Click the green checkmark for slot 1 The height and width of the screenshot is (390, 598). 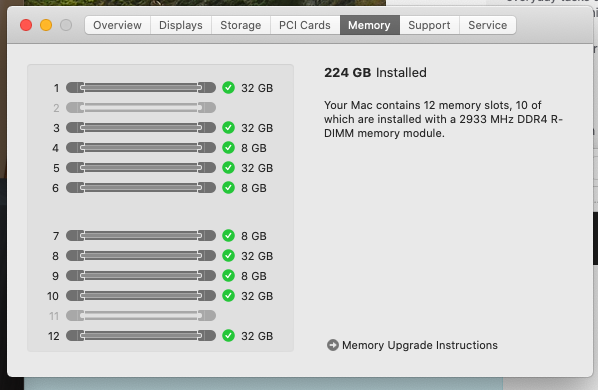(x=228, y=88)
